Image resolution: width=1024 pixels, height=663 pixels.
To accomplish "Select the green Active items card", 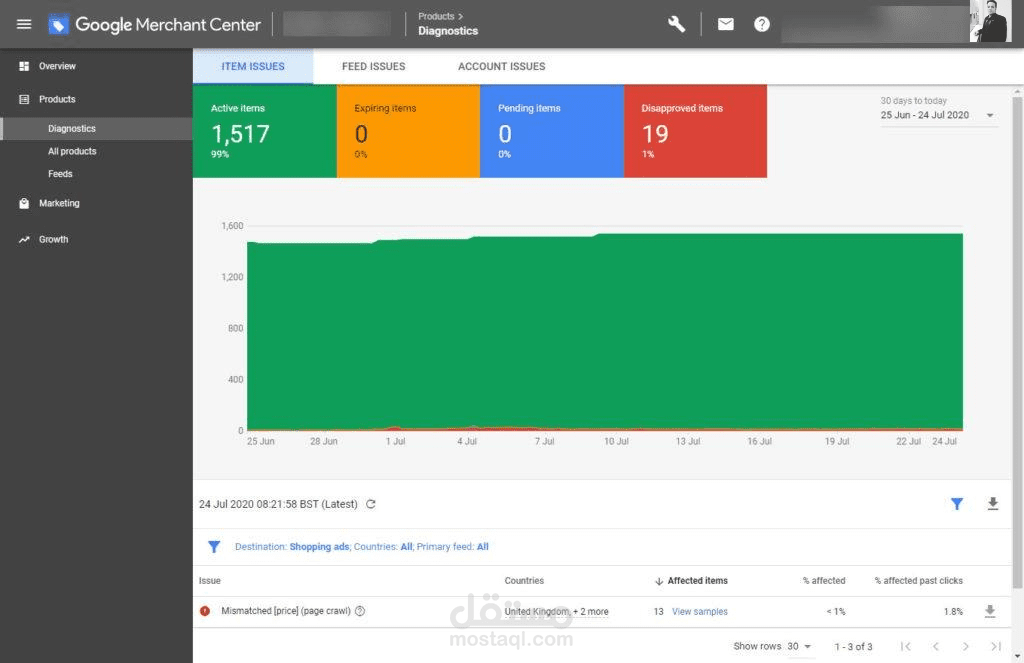I will tap(264, 131).
